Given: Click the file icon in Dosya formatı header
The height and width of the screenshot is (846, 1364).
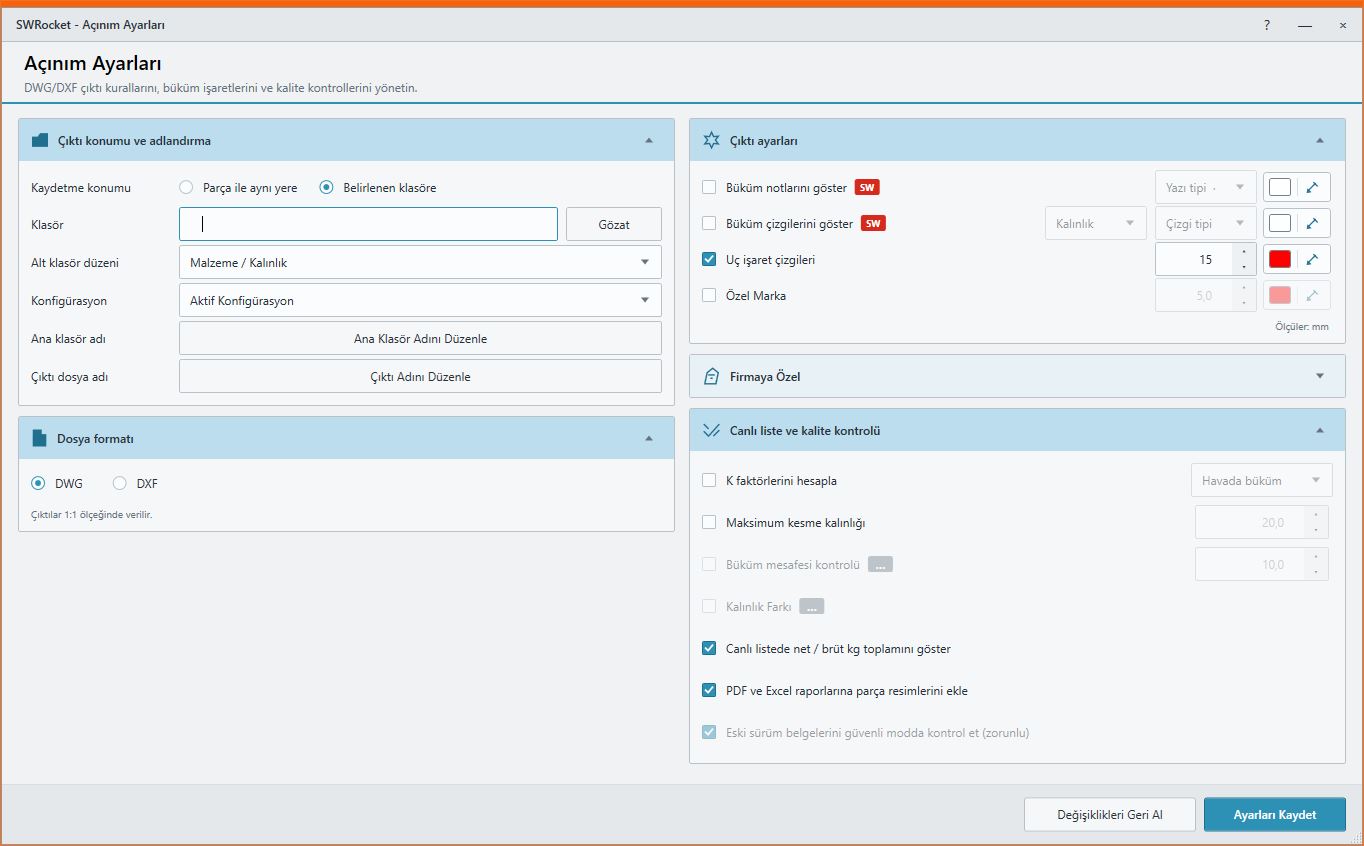Looking at the screenshot, I should (39, 438).
